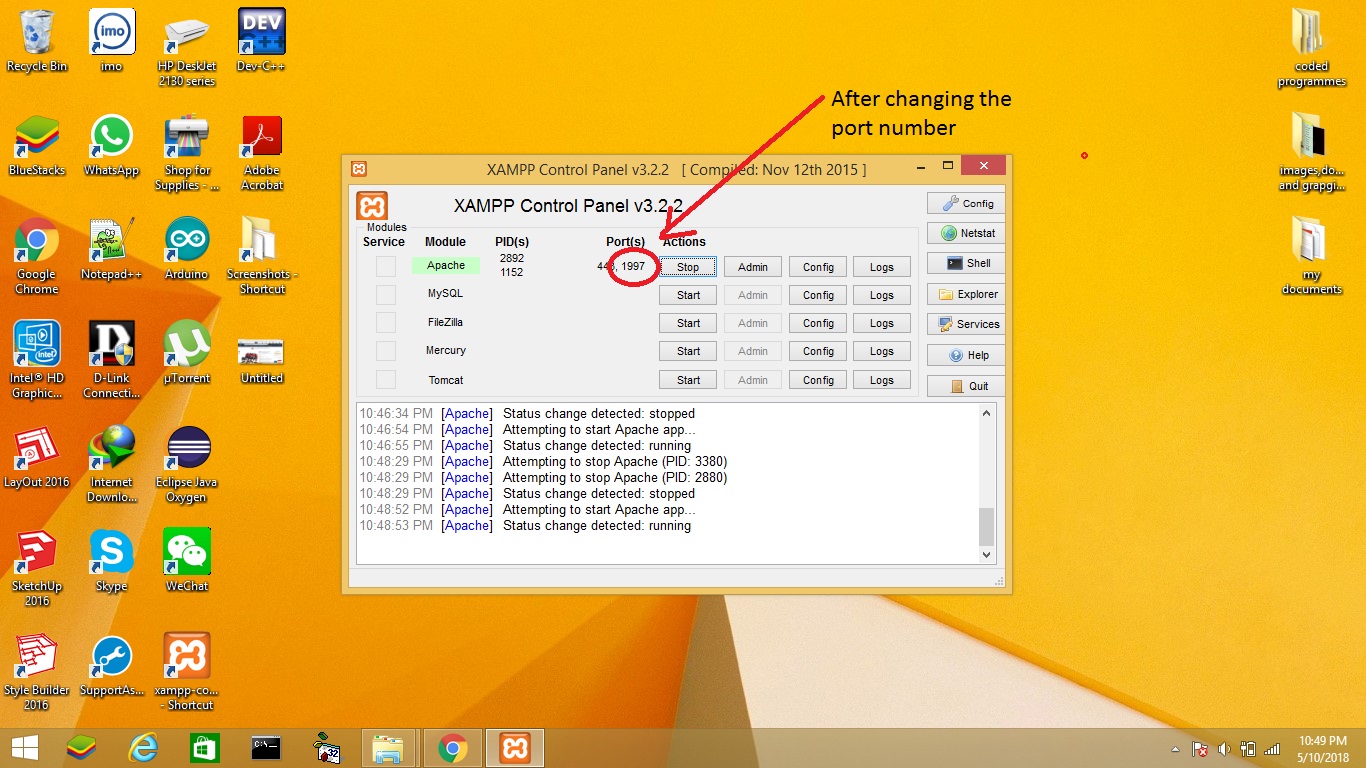Click the volume icon in system tray

point(1223,748)
